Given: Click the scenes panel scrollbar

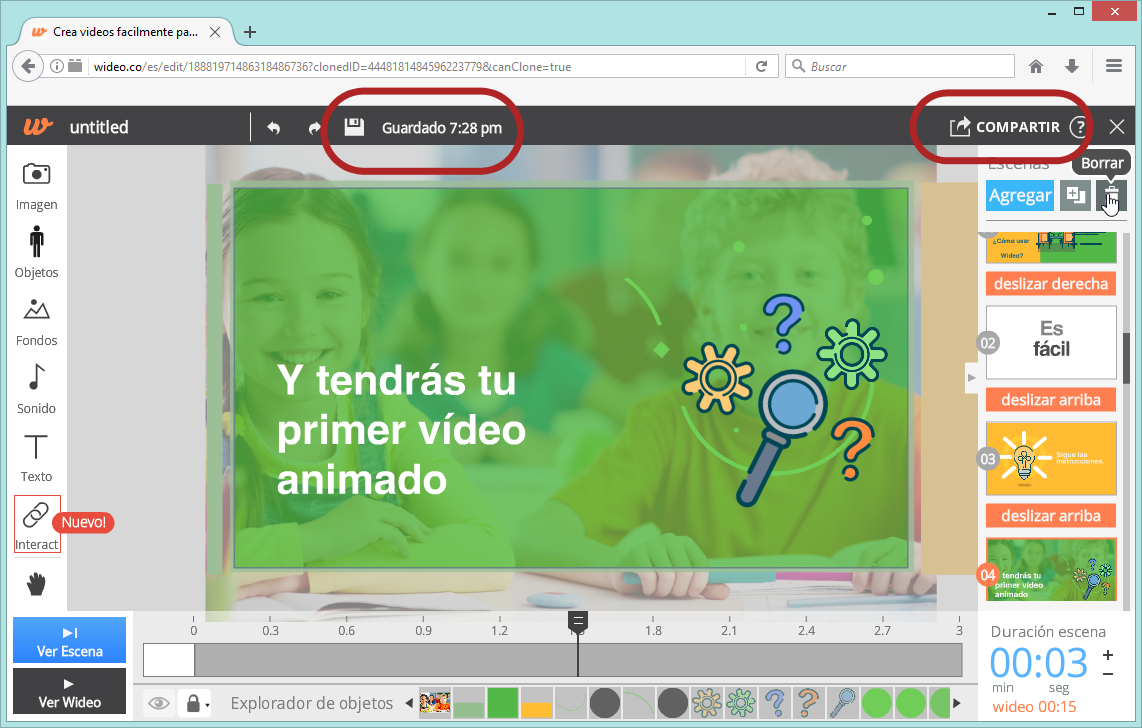Looking at the screenshot, I should [x=1127, y=357].
